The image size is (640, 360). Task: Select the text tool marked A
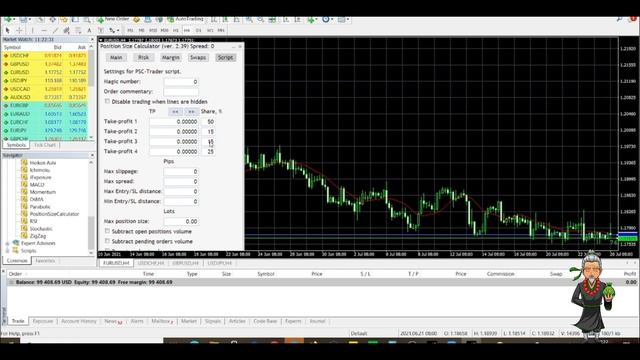point(89,30)
